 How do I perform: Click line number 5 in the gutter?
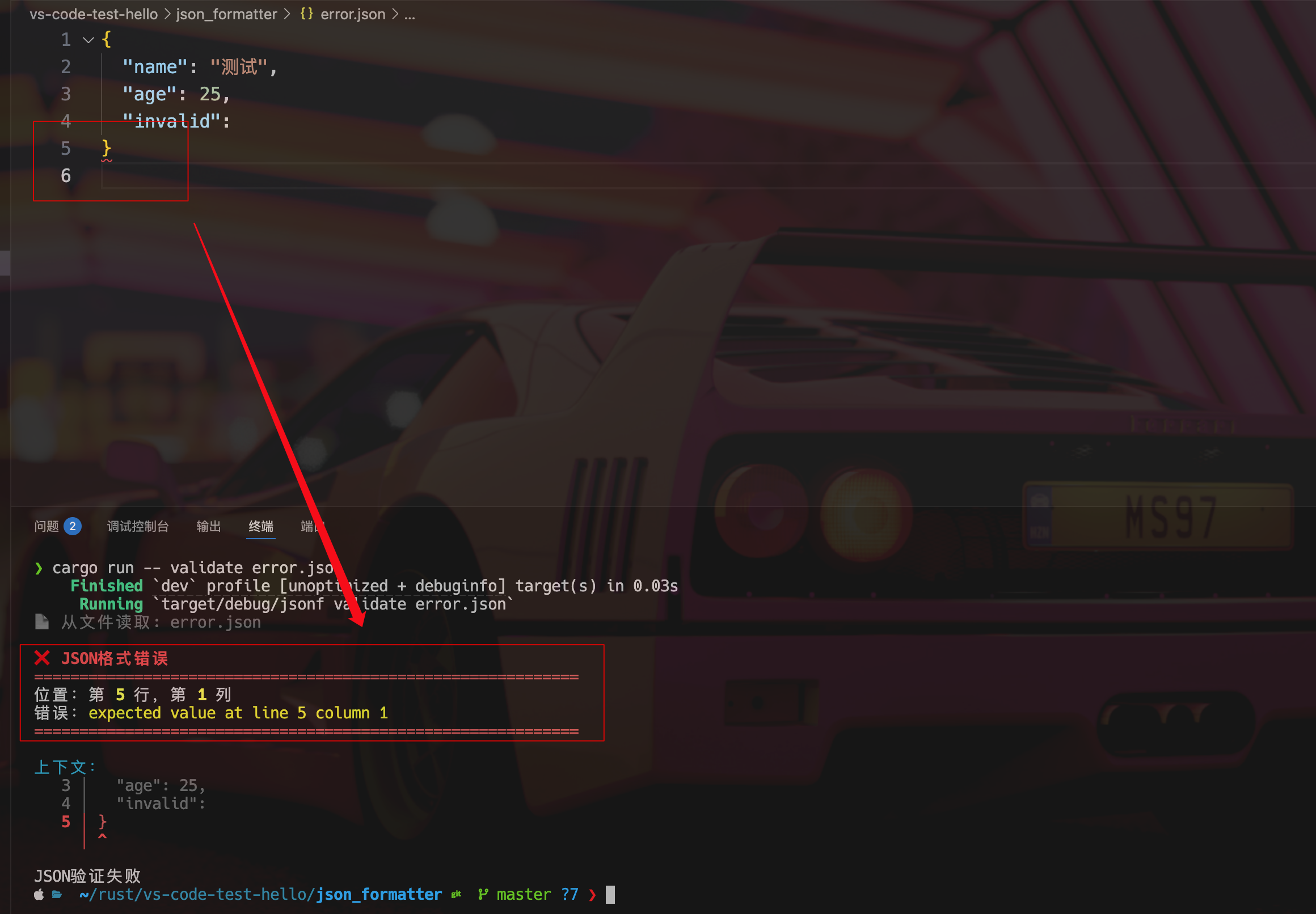coord(66,149)
